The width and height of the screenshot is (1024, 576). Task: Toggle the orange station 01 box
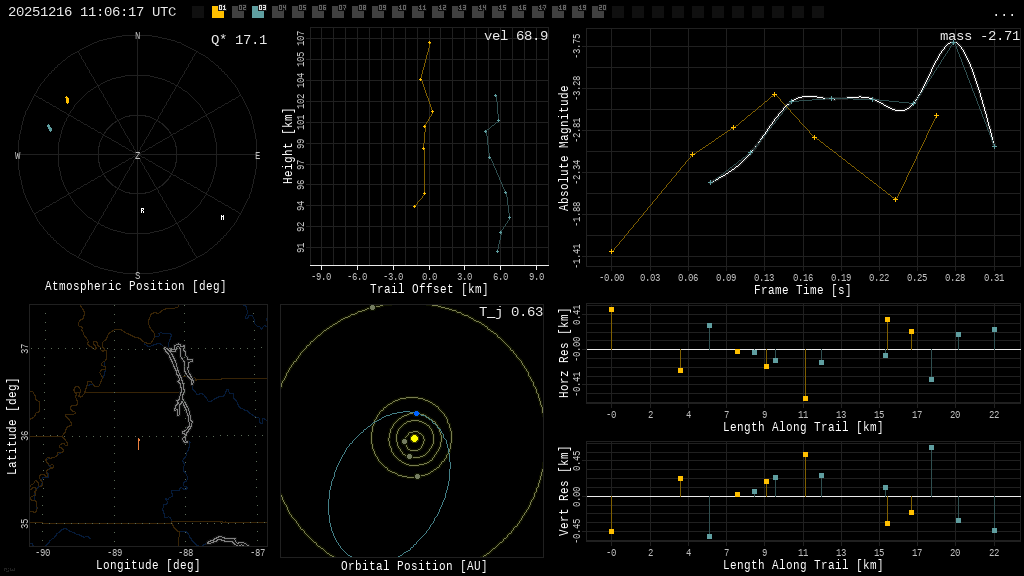tap(218, 12)
